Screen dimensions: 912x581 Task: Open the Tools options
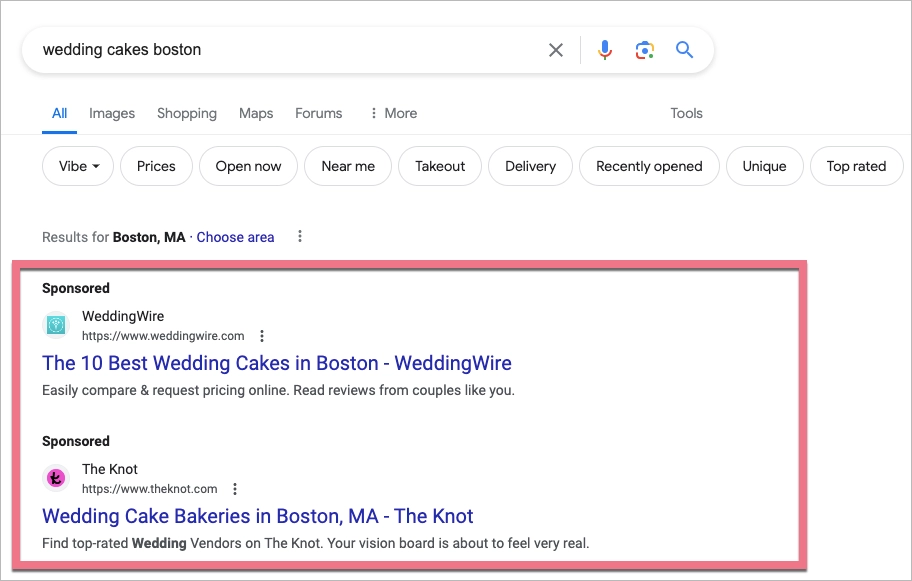point(686,113)
